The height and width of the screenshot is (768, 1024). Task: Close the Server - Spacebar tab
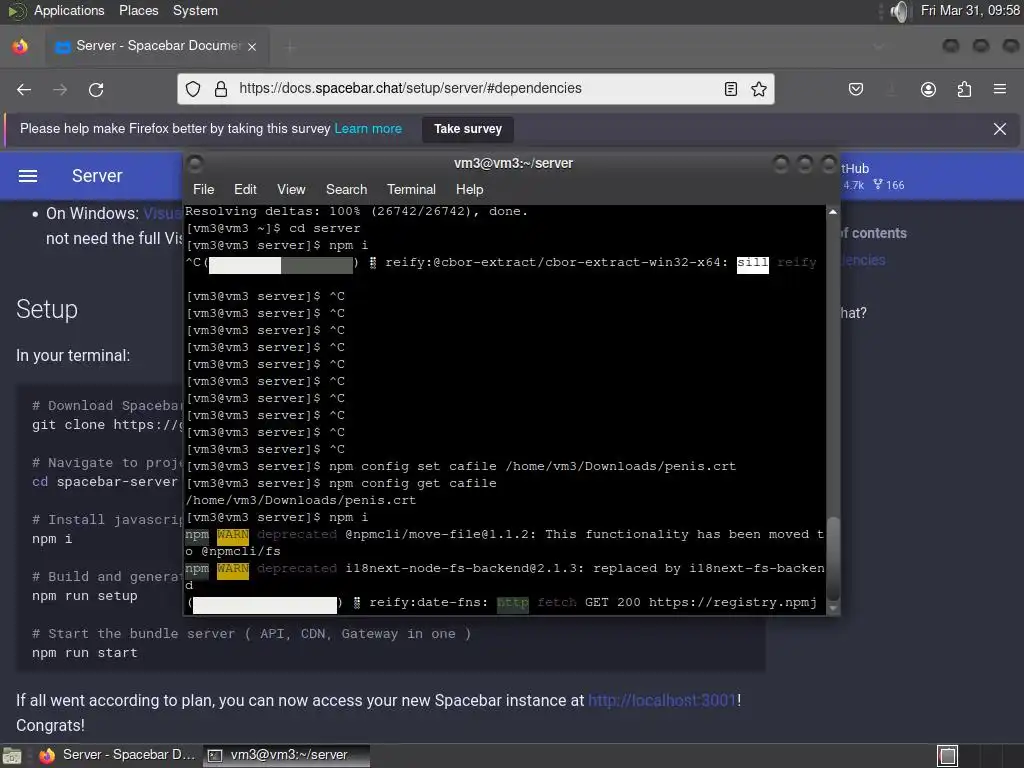252,46
